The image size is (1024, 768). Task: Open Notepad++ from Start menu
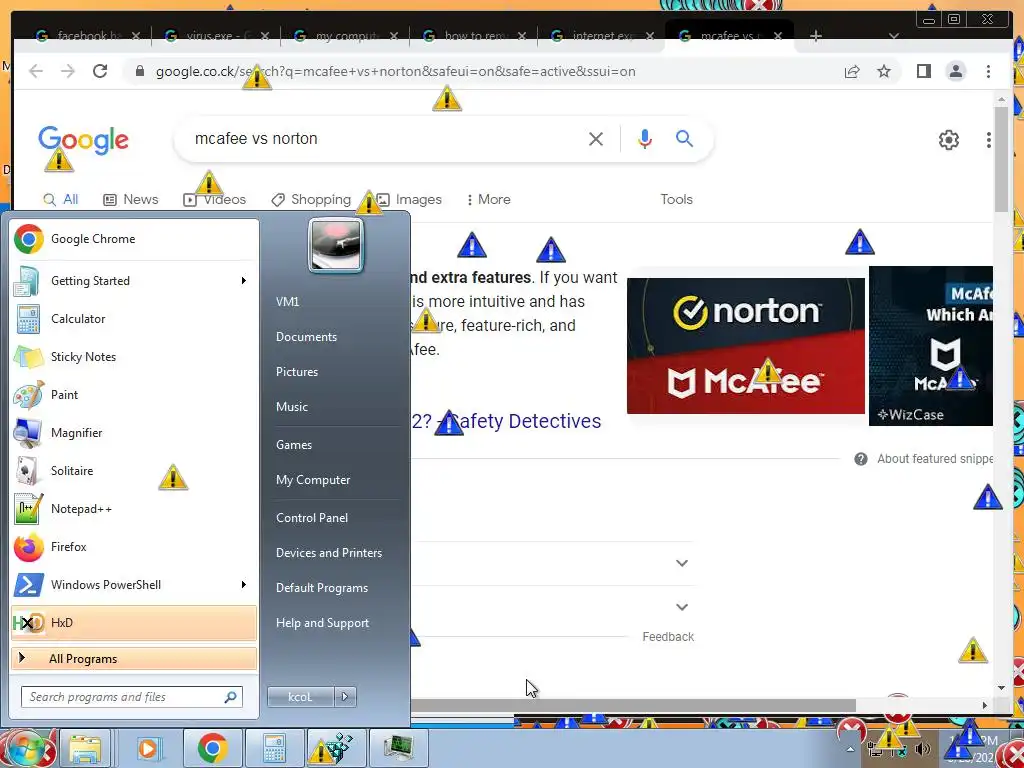click(134, 509)
